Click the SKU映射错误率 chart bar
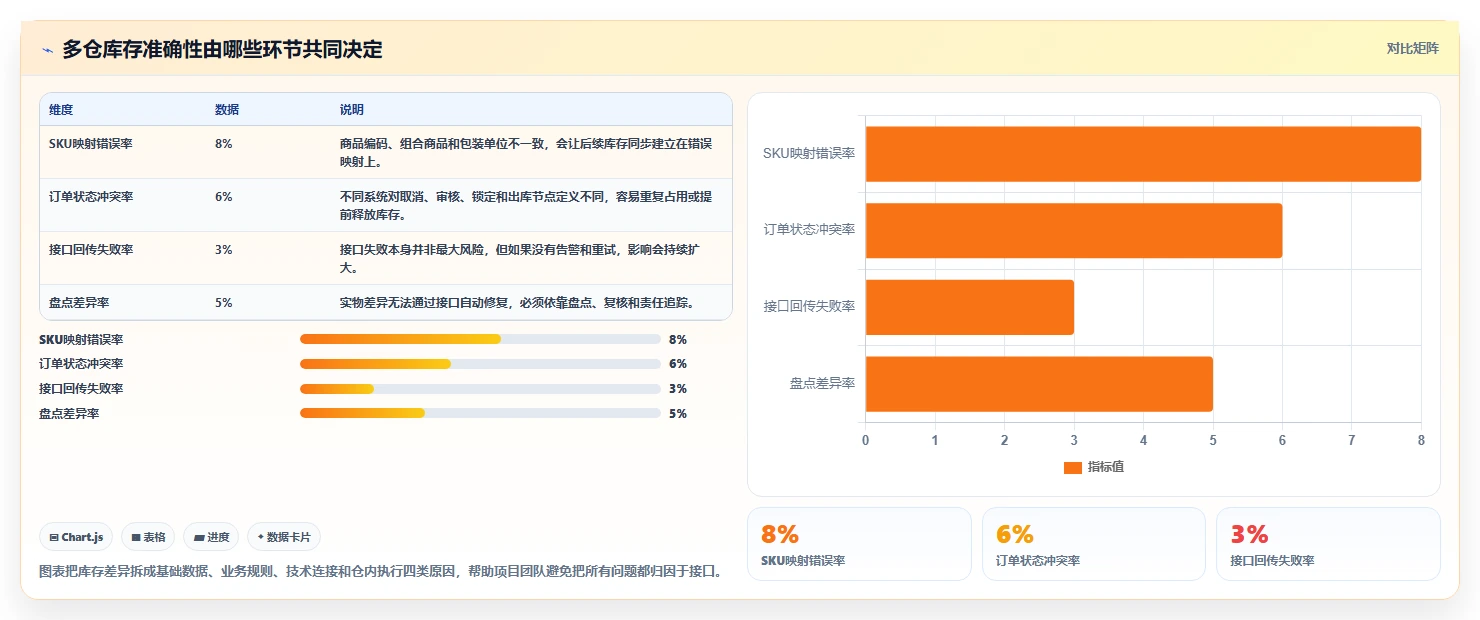Image resolution: width=1480 pixels, height=620 pixels. click(x=1143, y=154)
